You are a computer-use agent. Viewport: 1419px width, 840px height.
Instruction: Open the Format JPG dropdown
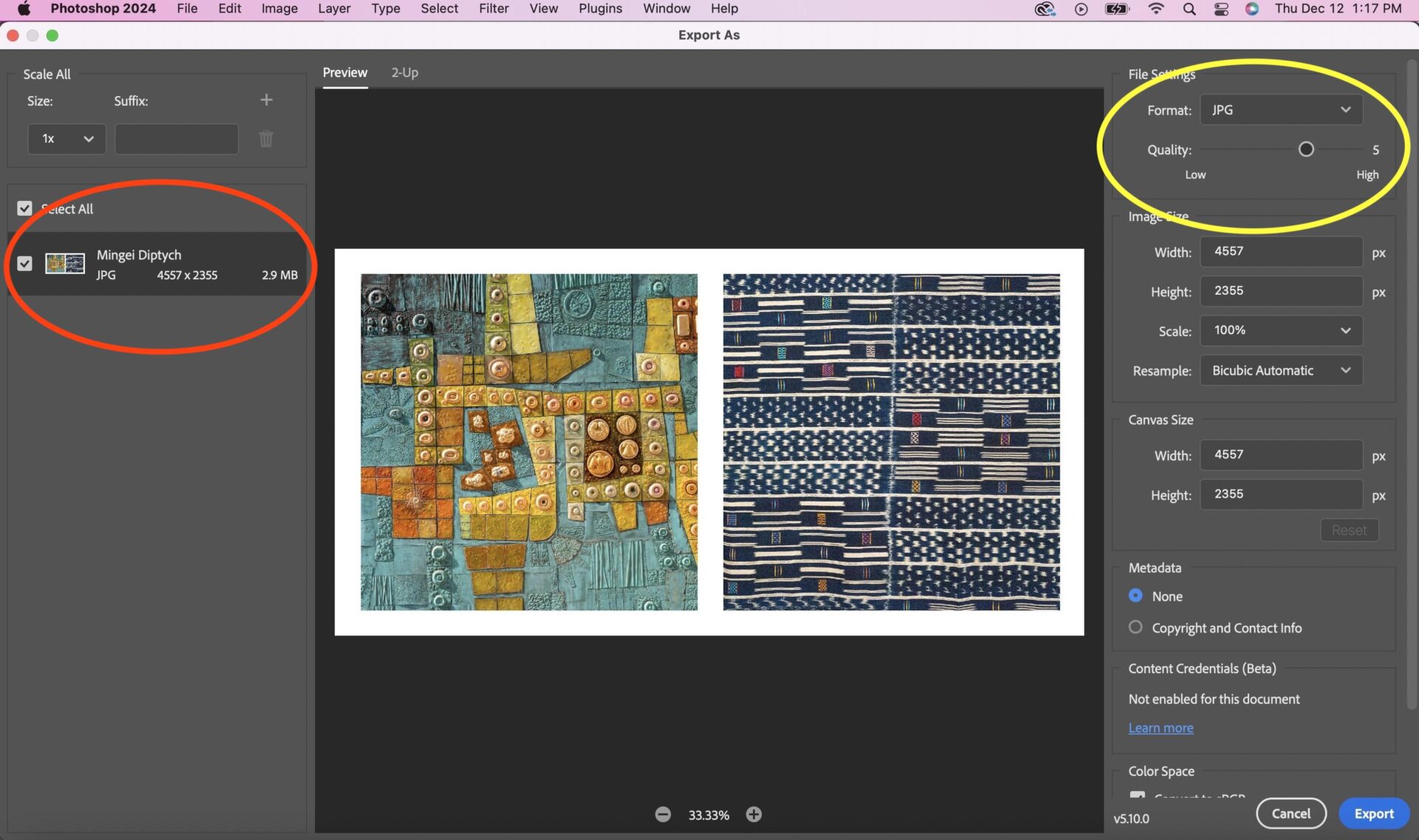coord(1281,109)
